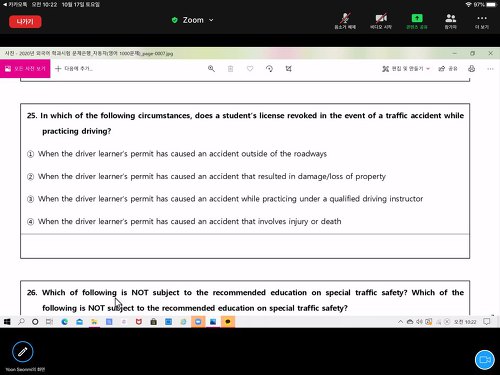Toggle the heart favorite on the photo

[250, 69]
